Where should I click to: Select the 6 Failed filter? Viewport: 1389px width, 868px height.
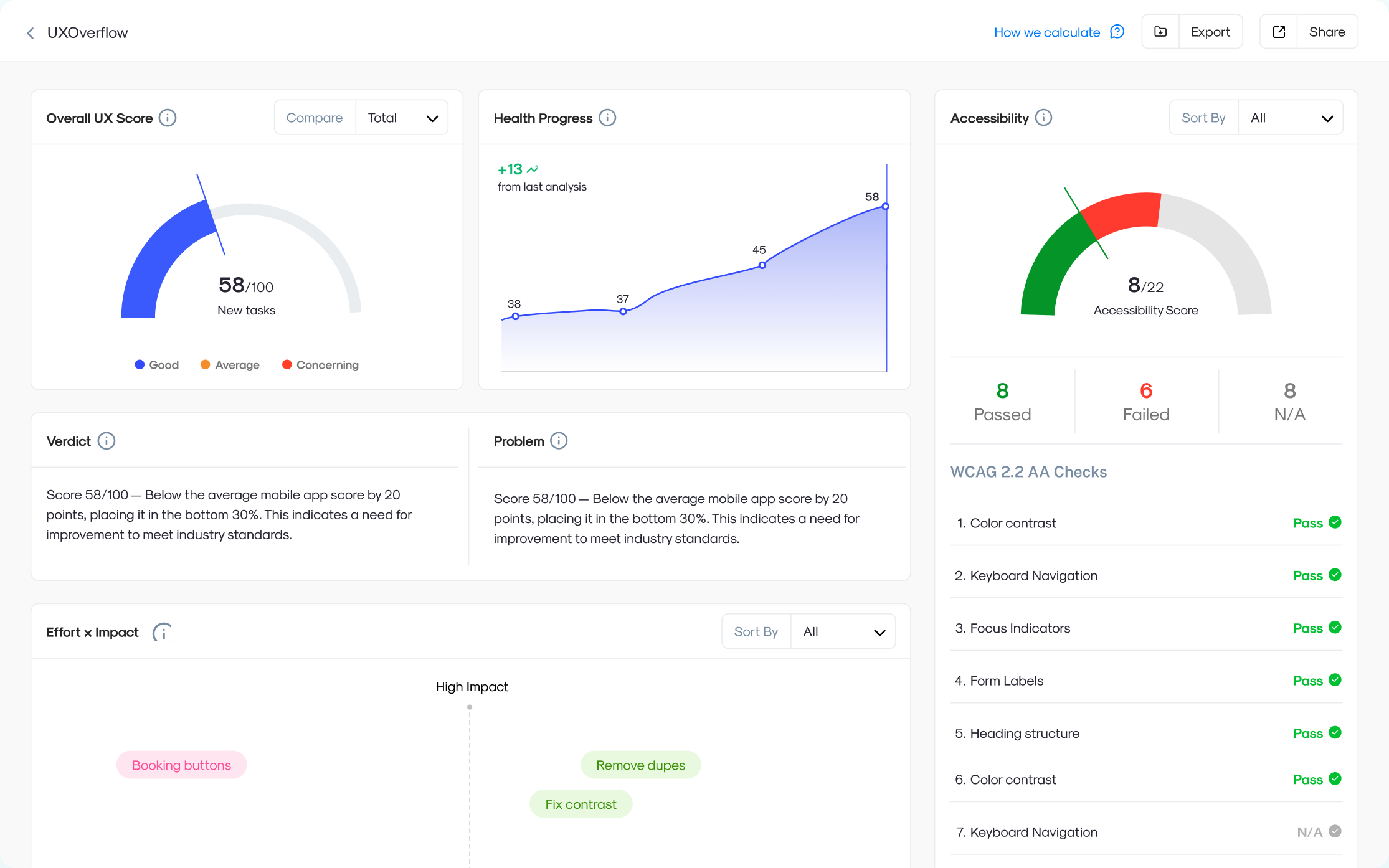click(1146, 402)
